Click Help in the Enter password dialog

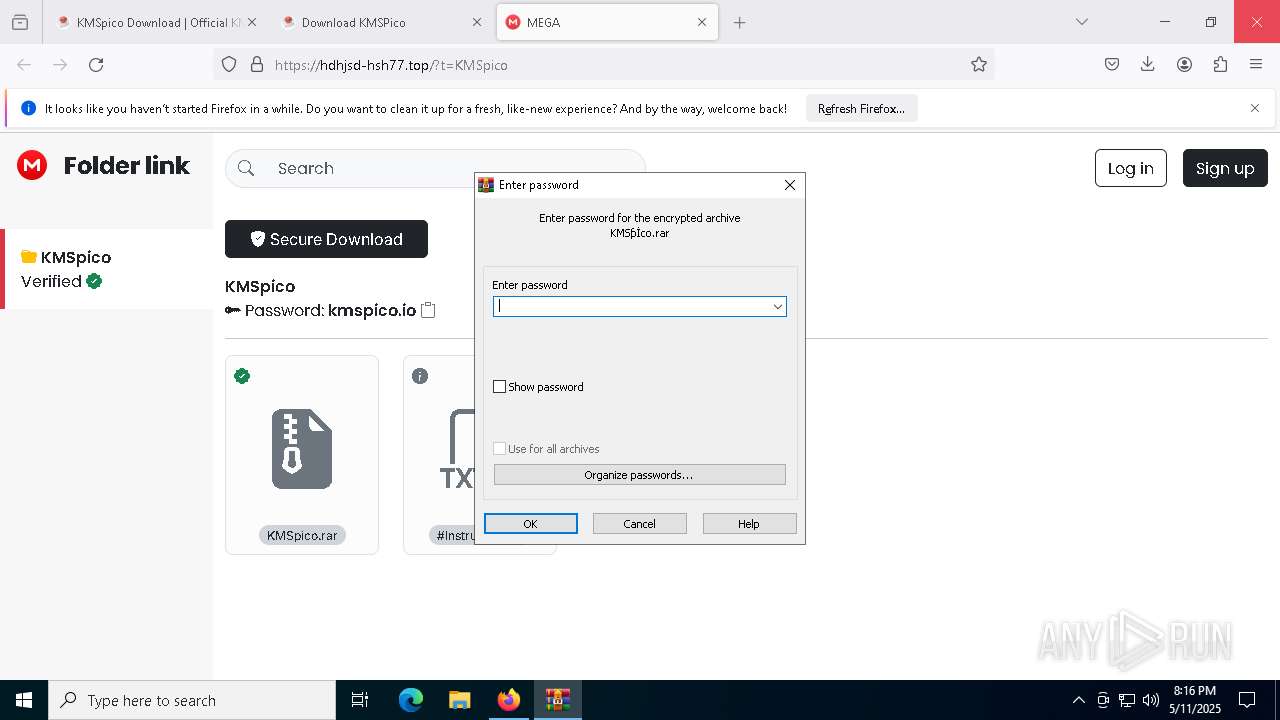click(x=749, y=524)
